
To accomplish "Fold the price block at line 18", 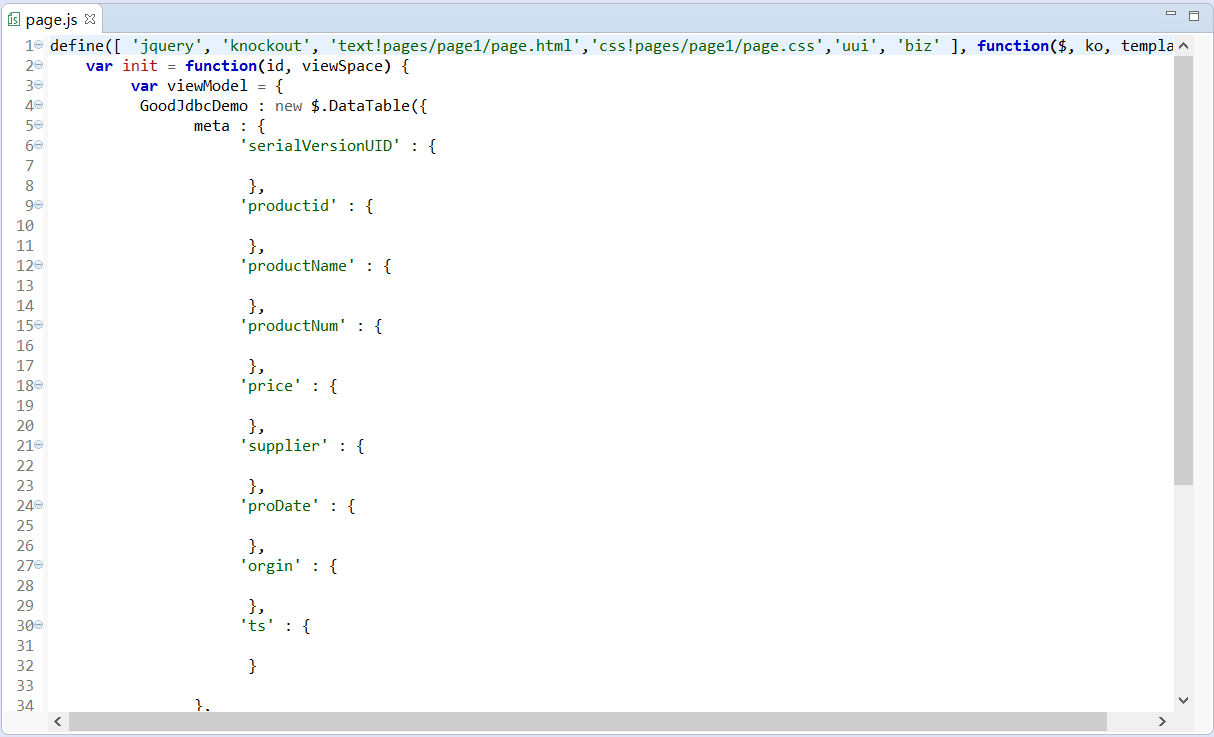I will pyautogui.click(x=38, y=385).
